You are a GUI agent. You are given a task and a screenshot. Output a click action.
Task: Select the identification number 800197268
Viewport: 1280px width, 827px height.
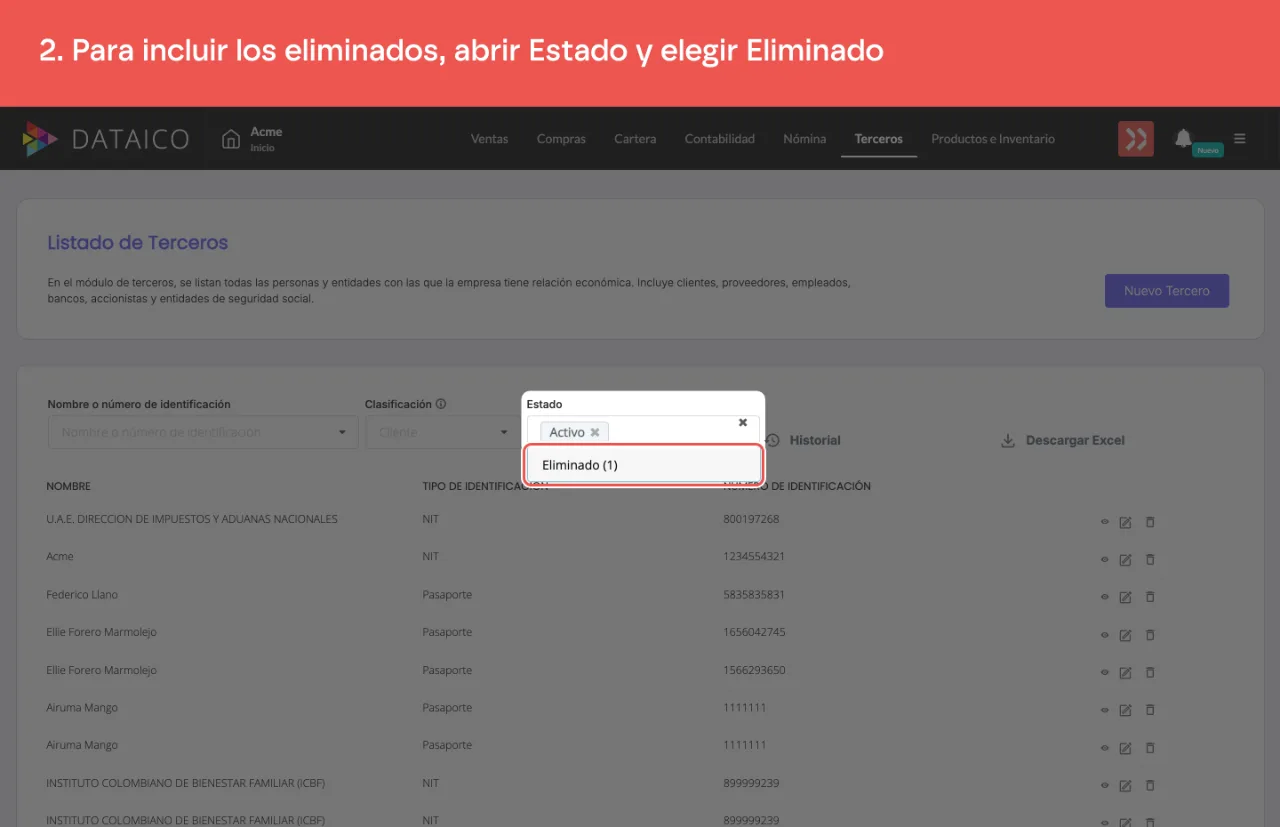coord(751,519)
